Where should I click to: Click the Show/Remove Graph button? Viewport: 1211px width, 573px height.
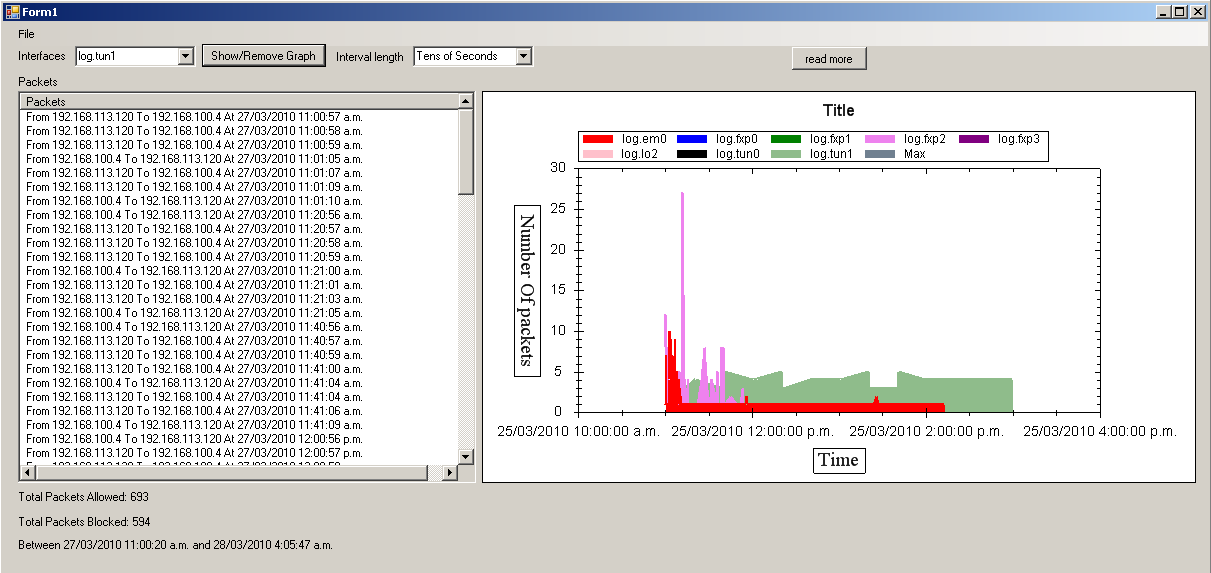click(x=263, y=56)
